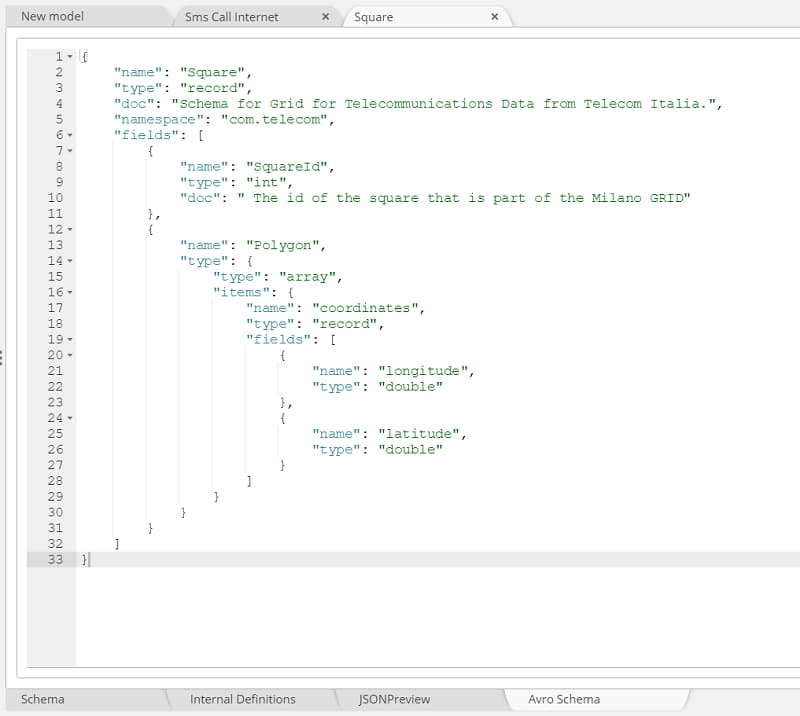Click the "Square" name value on line 2
Viewport: 800px width, 716px height.
click(x=212, y=72)
